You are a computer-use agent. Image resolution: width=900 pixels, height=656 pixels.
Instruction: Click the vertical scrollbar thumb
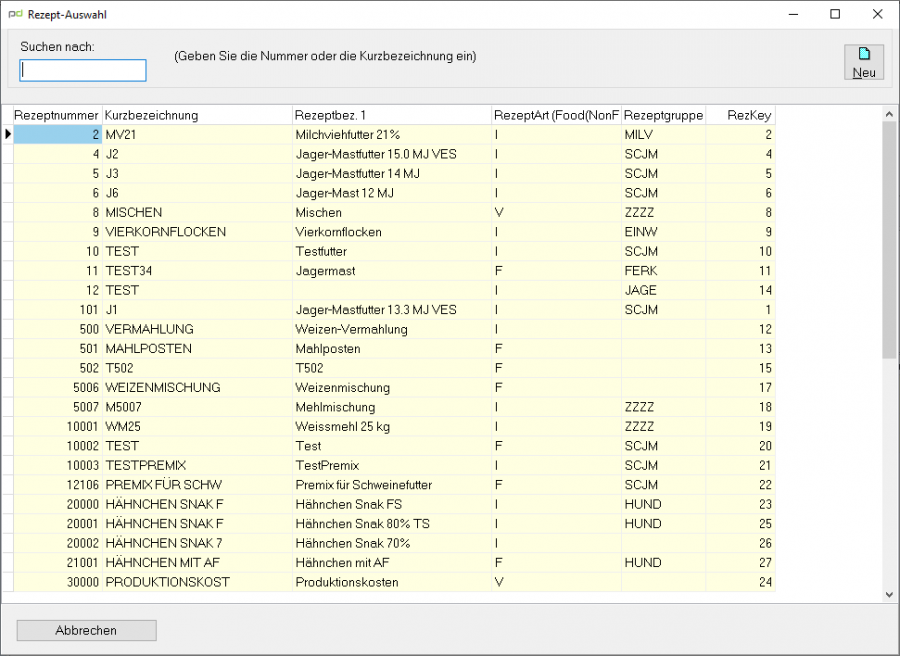[889, 240]
